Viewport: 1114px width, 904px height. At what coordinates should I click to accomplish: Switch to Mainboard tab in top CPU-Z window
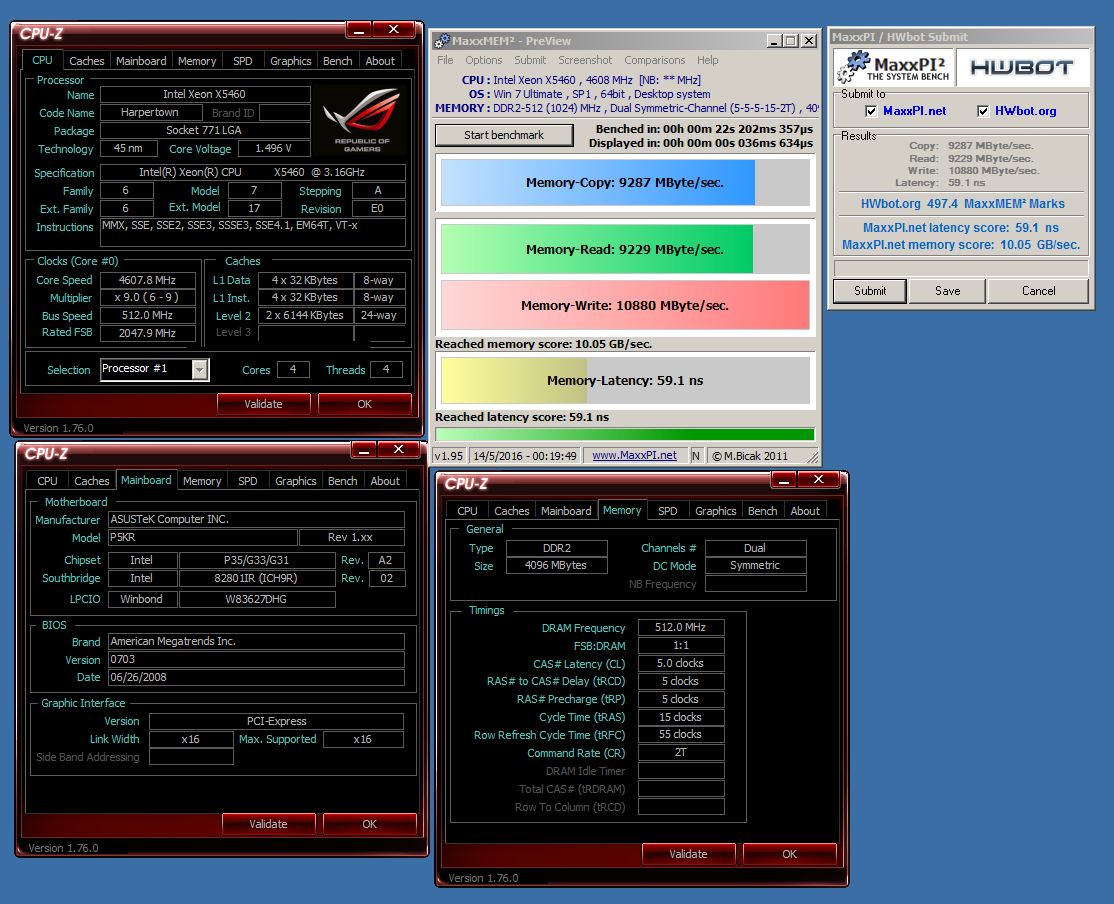point(141,61)
